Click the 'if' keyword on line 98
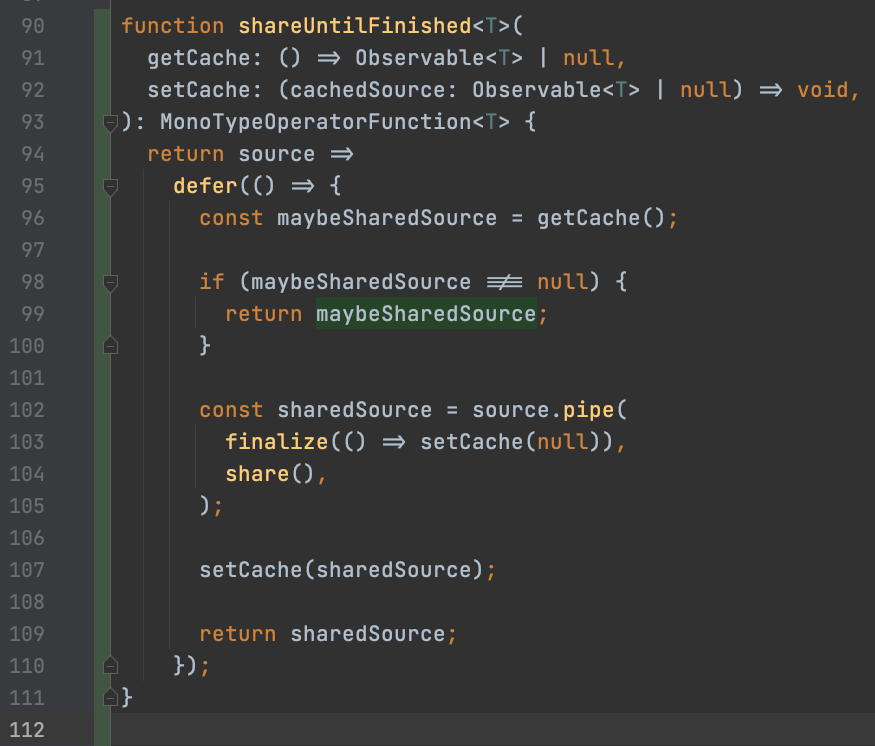 [212, 282]
